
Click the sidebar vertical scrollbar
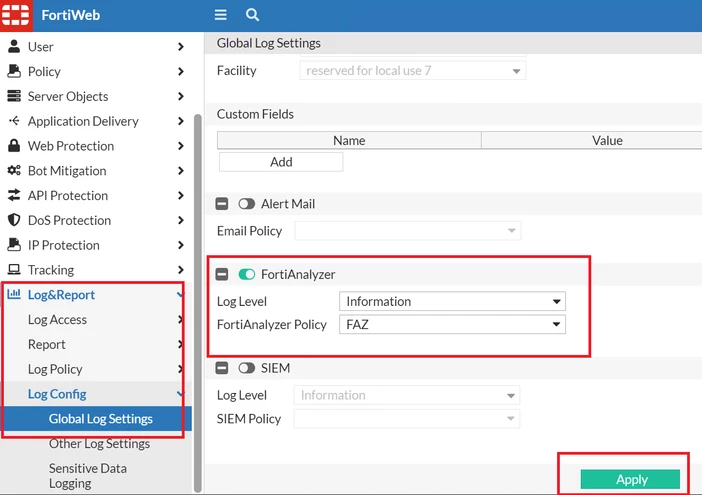click(x=197, y=303)
